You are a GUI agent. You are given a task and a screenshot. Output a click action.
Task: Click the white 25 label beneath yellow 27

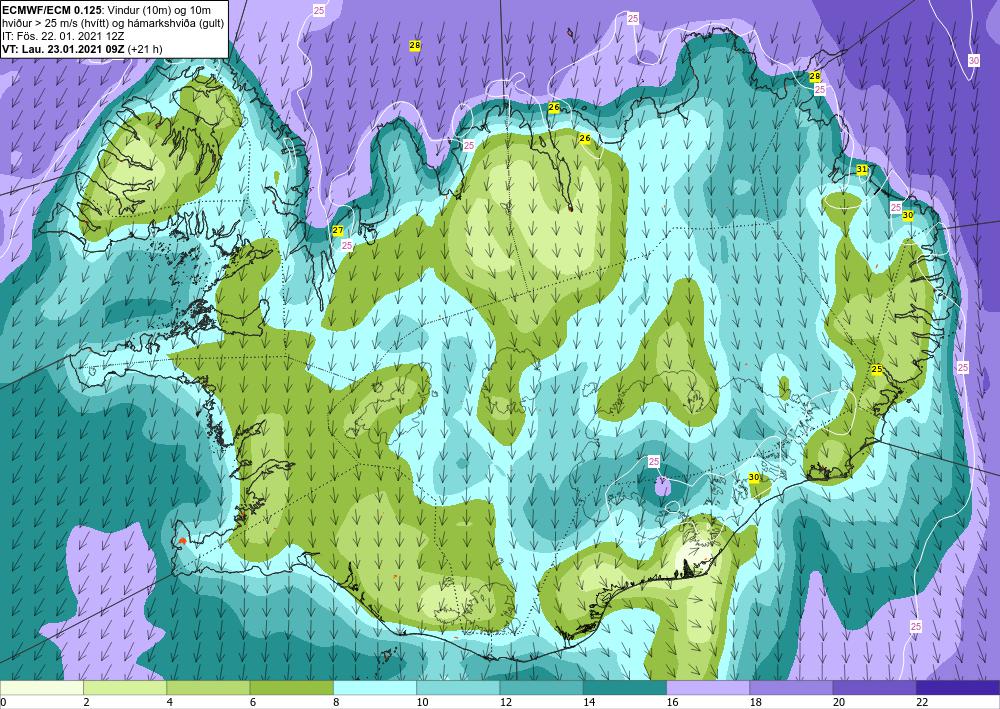point(347,245)
